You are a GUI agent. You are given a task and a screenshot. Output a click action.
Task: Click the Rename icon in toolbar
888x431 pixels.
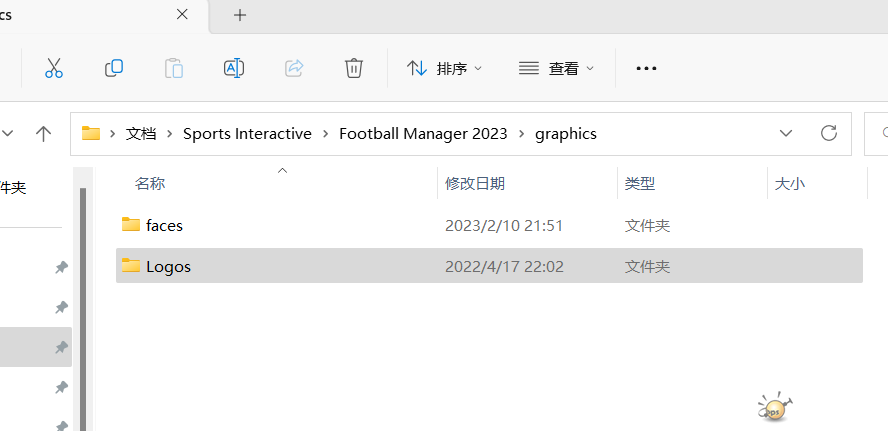pos(234,69)
